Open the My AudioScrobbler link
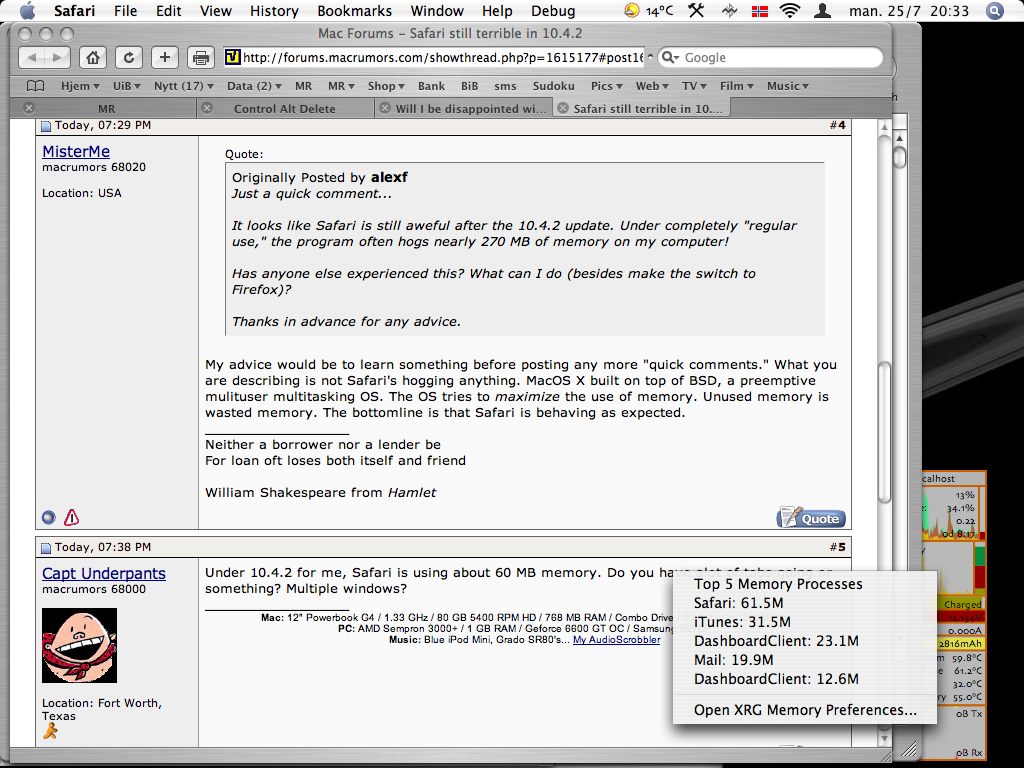 pyautogui.click(x=616, y=640)
